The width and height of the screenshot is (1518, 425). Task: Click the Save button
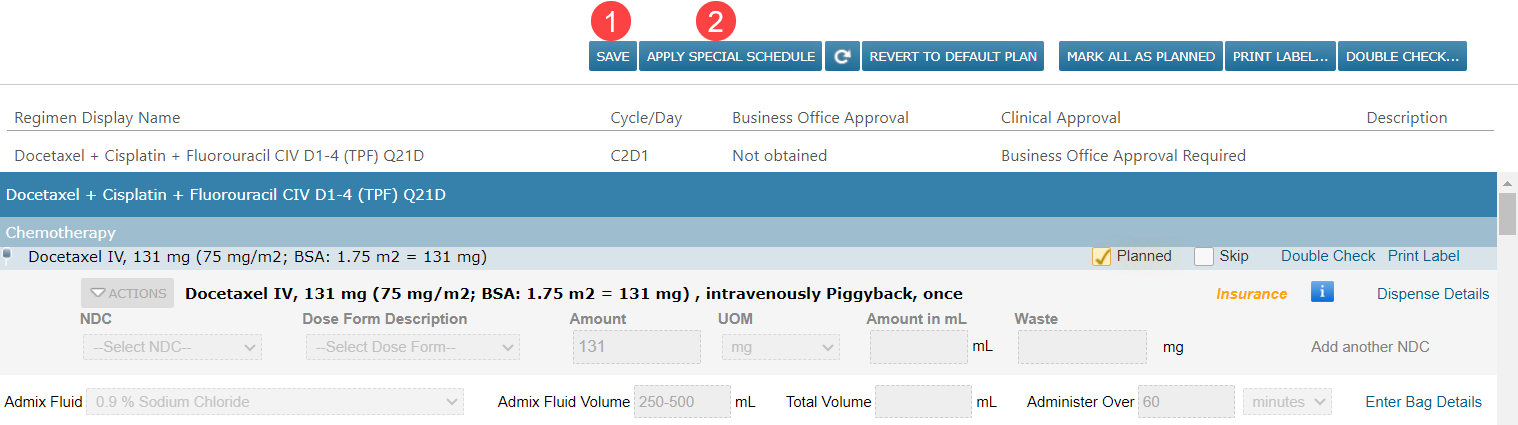[612, 56]
